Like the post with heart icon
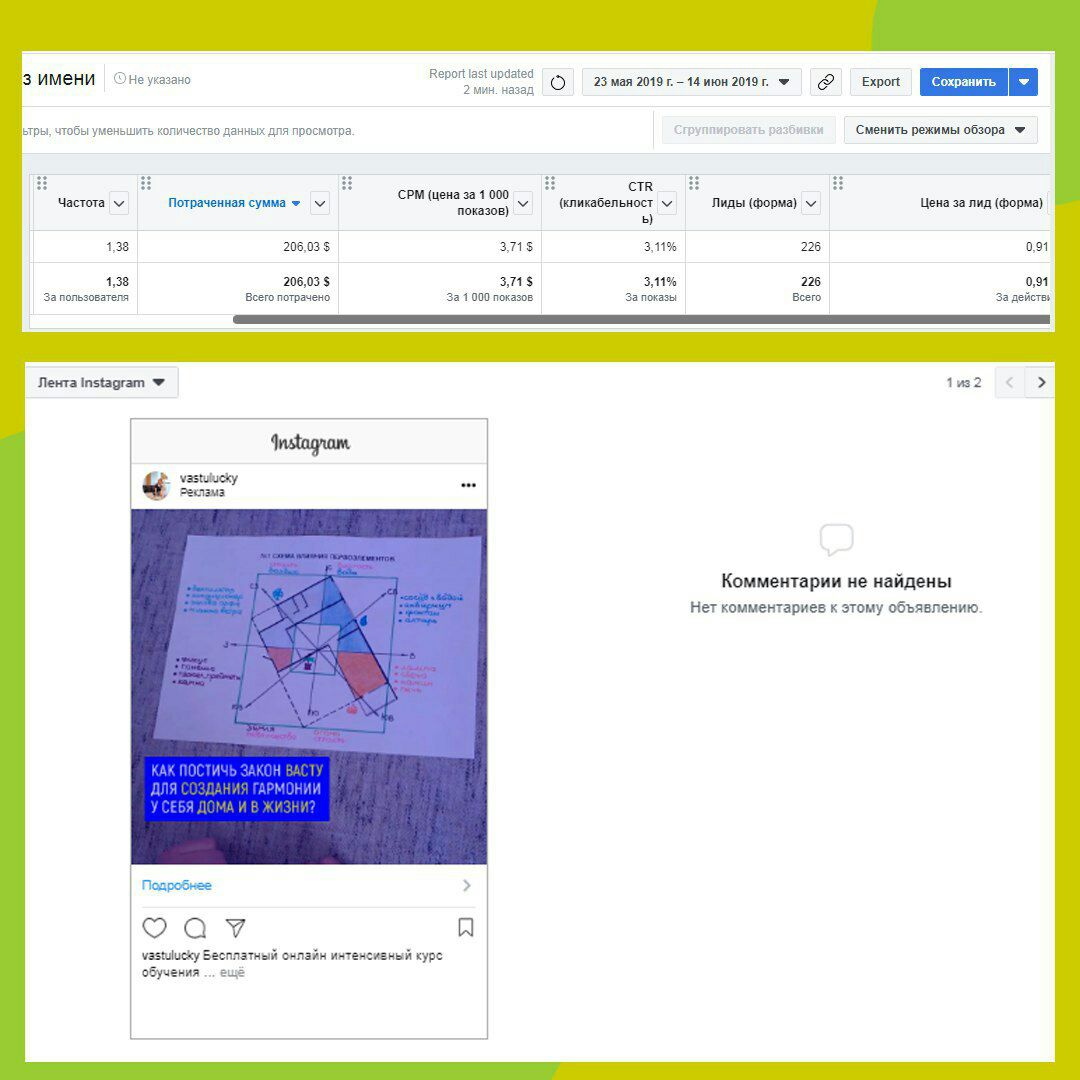The image size is (1080, 1080). [154, 928]
